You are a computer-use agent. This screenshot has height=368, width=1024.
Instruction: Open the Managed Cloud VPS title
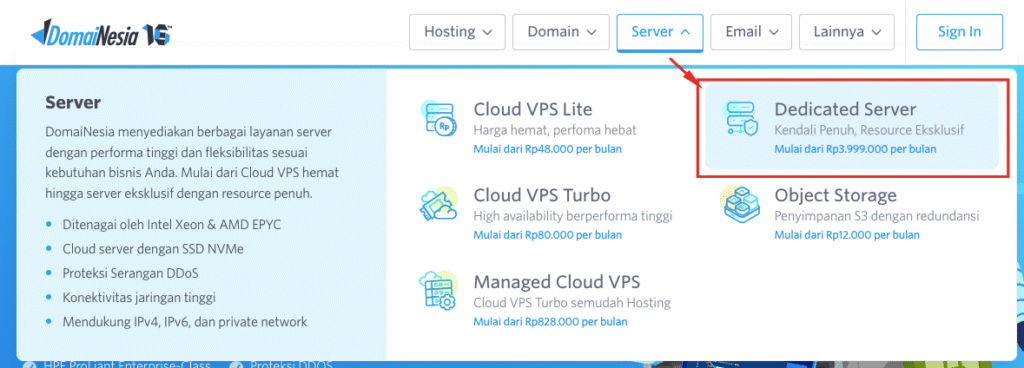(557, 281)
